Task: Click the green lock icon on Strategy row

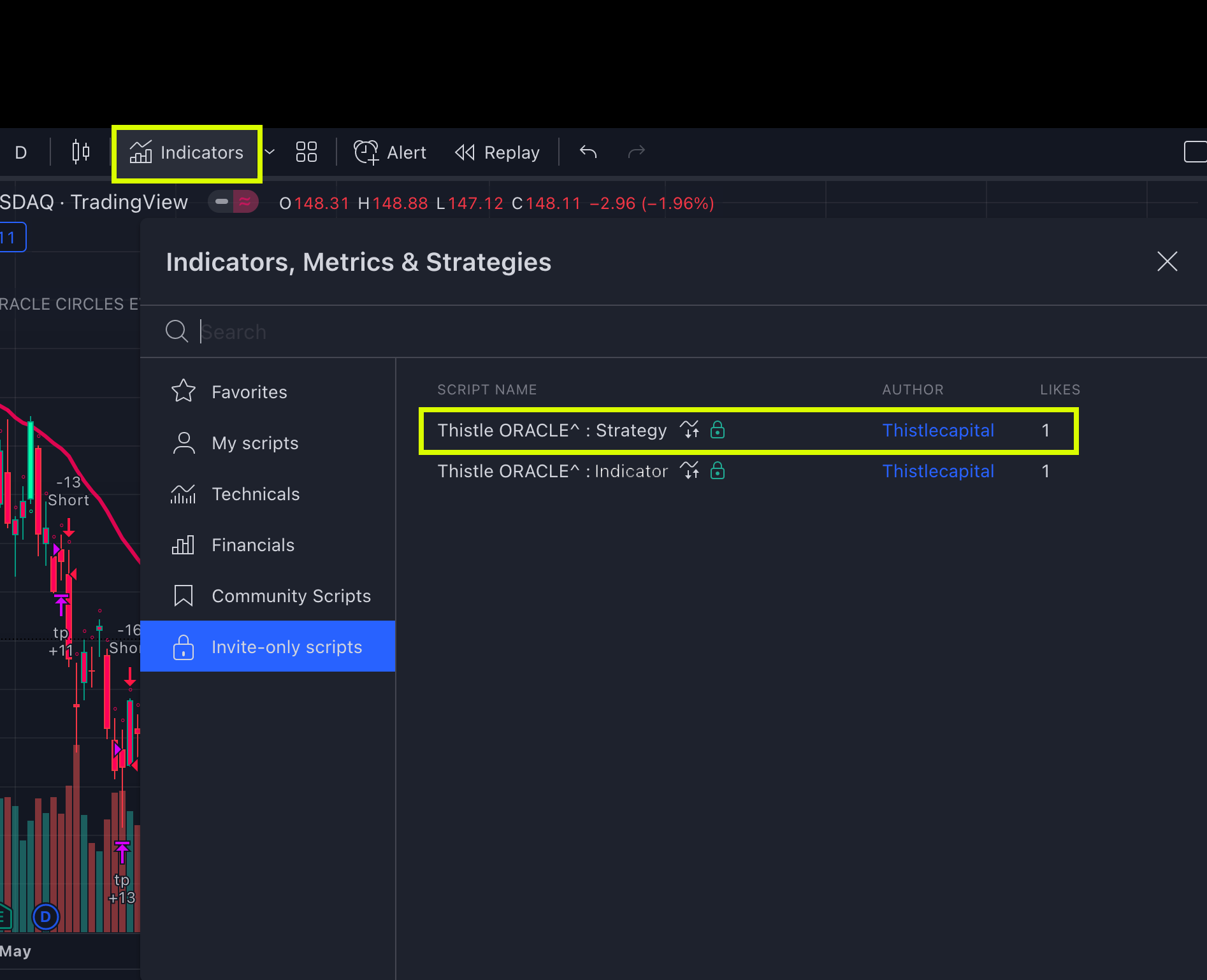Action: click(718, 430)
